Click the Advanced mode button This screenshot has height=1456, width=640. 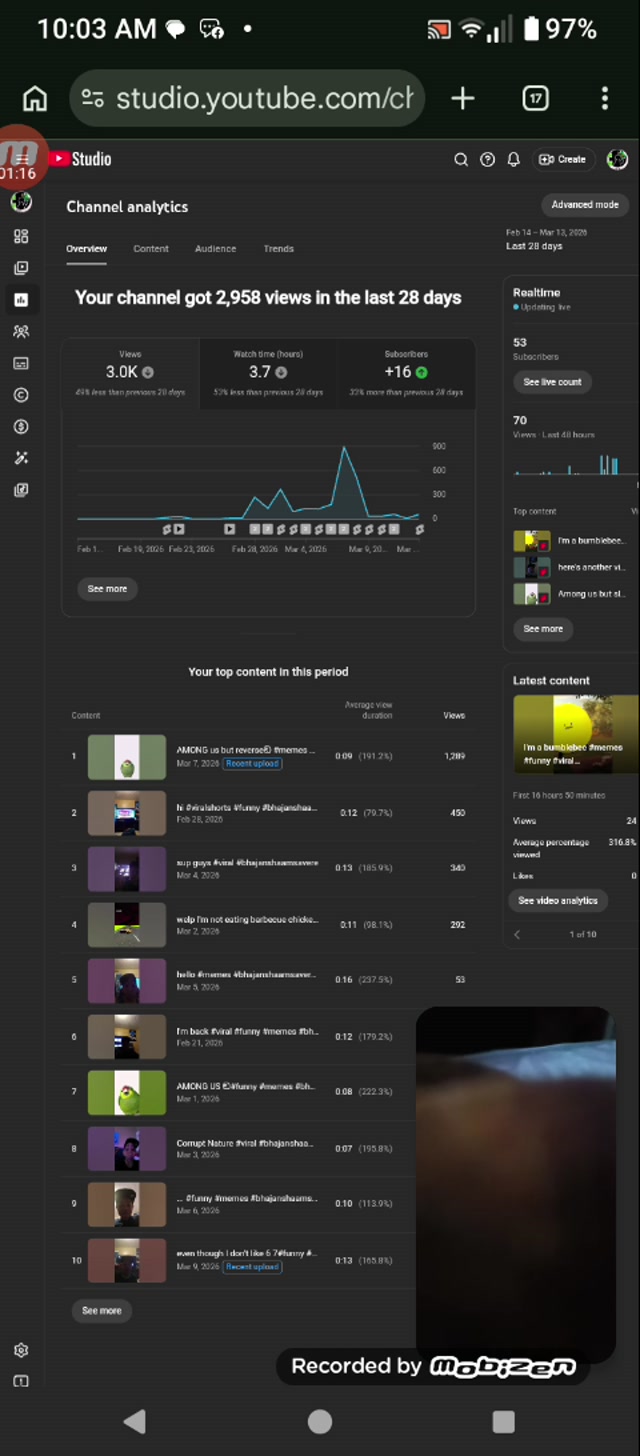584,205
